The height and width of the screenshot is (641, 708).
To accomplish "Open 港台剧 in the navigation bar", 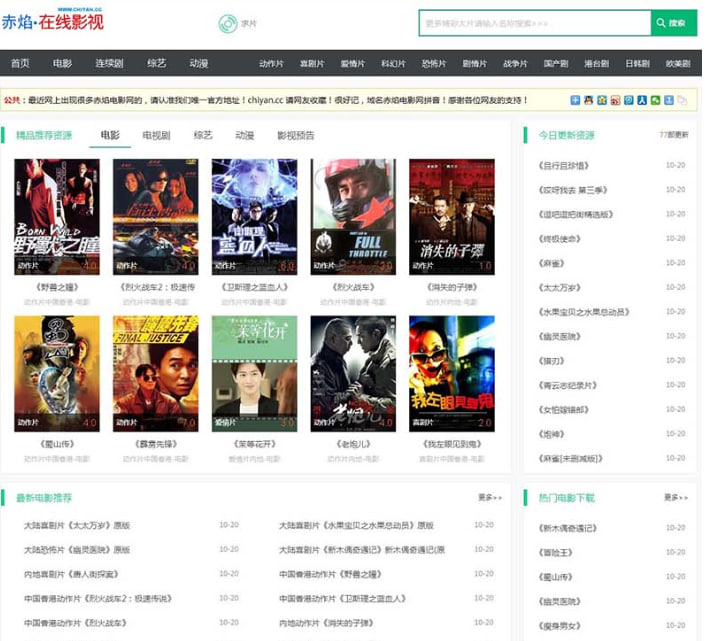I will point(596,64).
